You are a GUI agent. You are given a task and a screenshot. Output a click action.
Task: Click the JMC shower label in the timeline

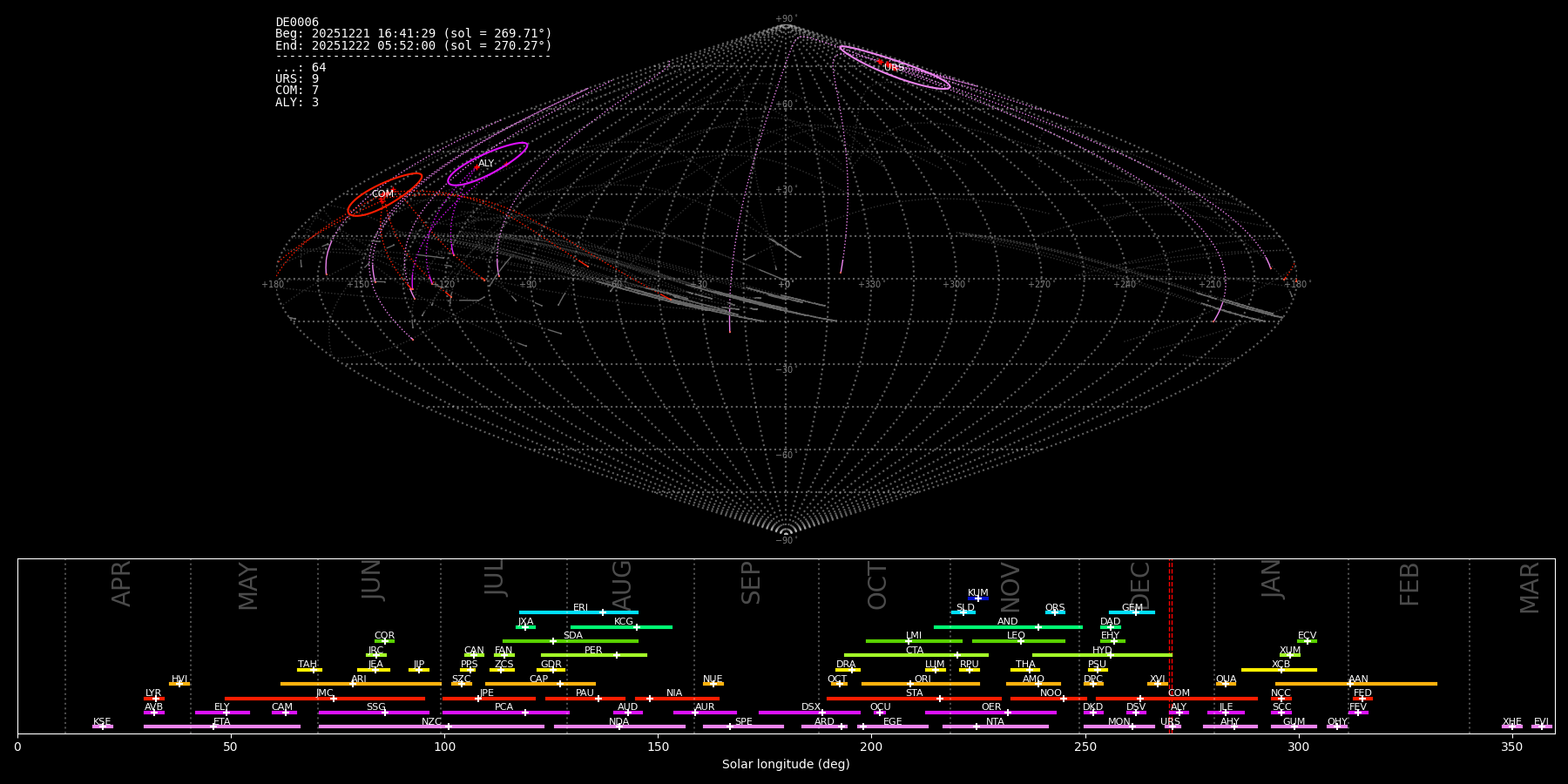tap(325, 693)
